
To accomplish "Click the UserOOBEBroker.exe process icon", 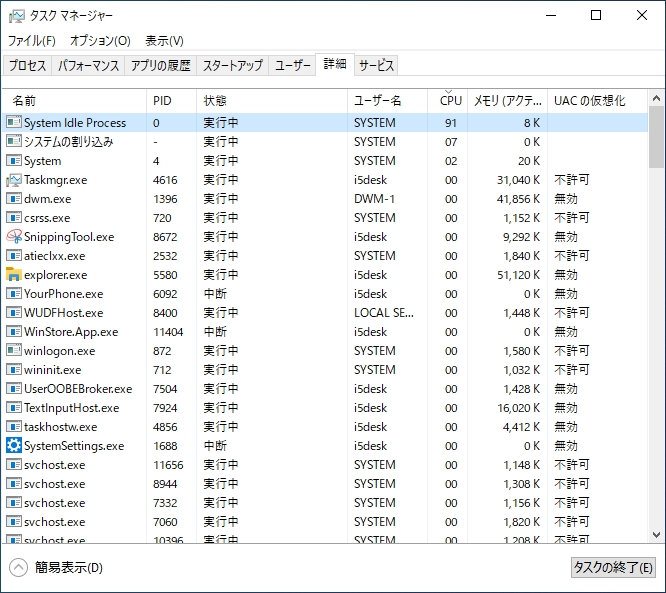I will pyautogui.click(x=14, y=389).
